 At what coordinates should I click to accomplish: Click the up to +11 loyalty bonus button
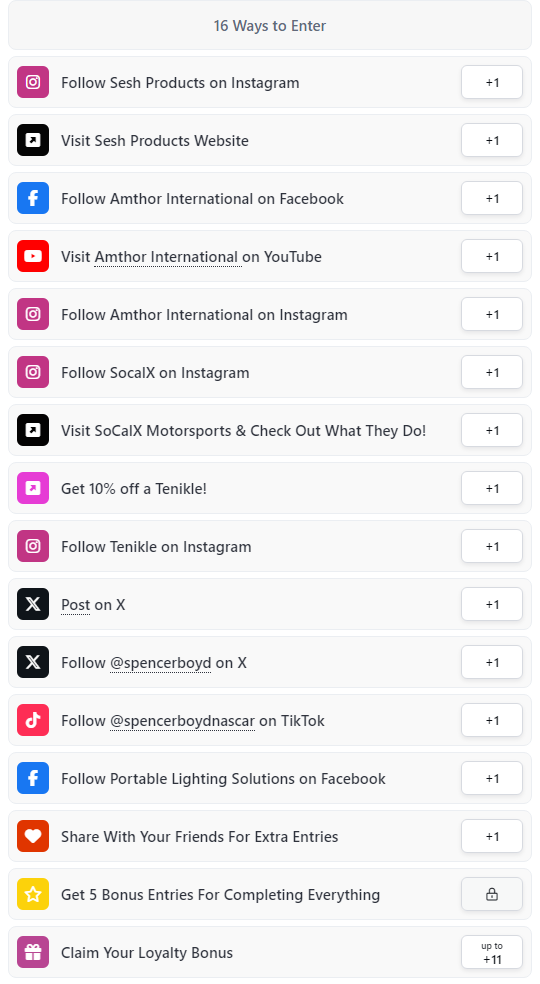coord(492,953)
